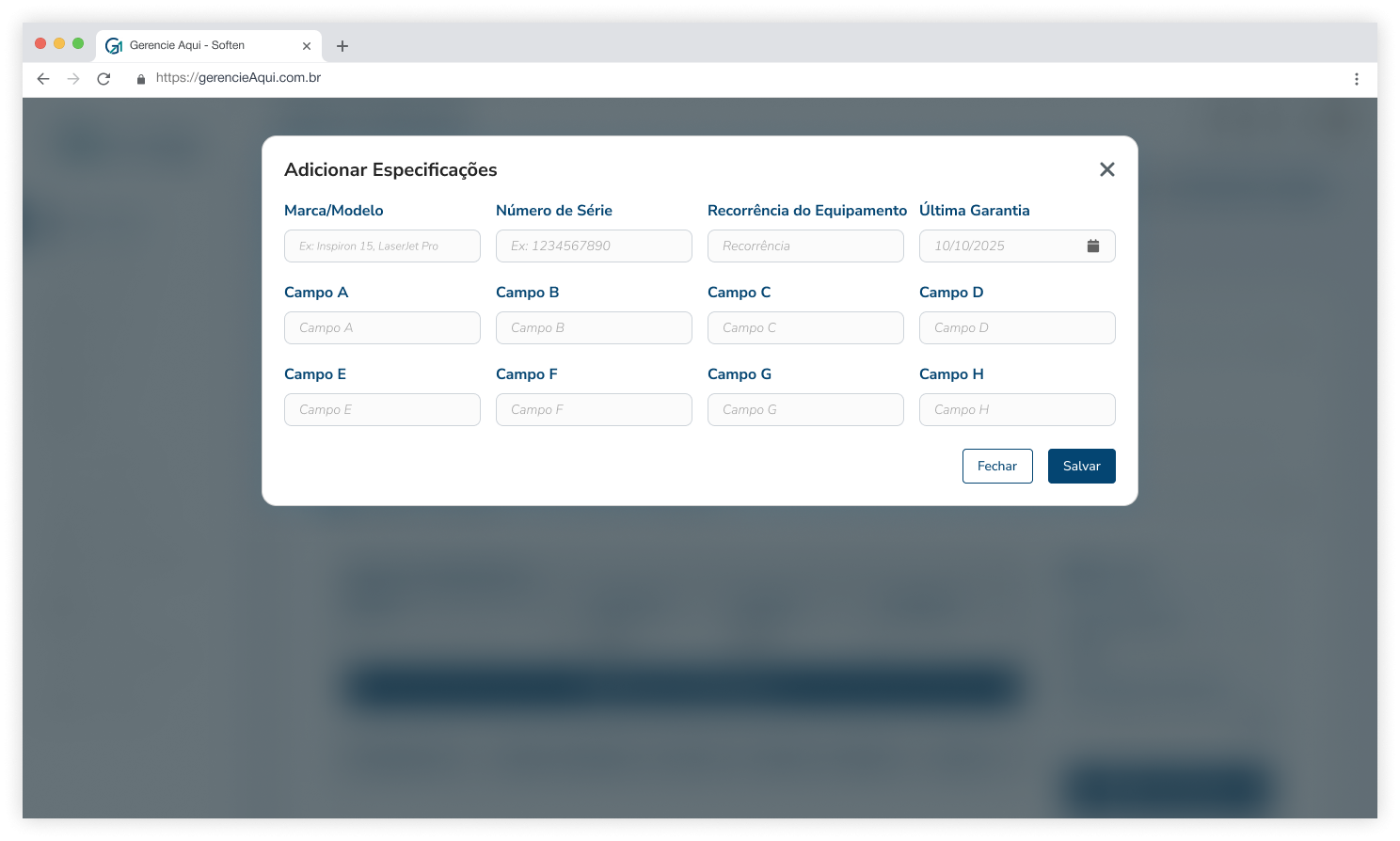The width and height of the screenshot is (1400, 841).
Task: Click the Campo A text field
Action: pyautogui.click(x=382, y=328)
